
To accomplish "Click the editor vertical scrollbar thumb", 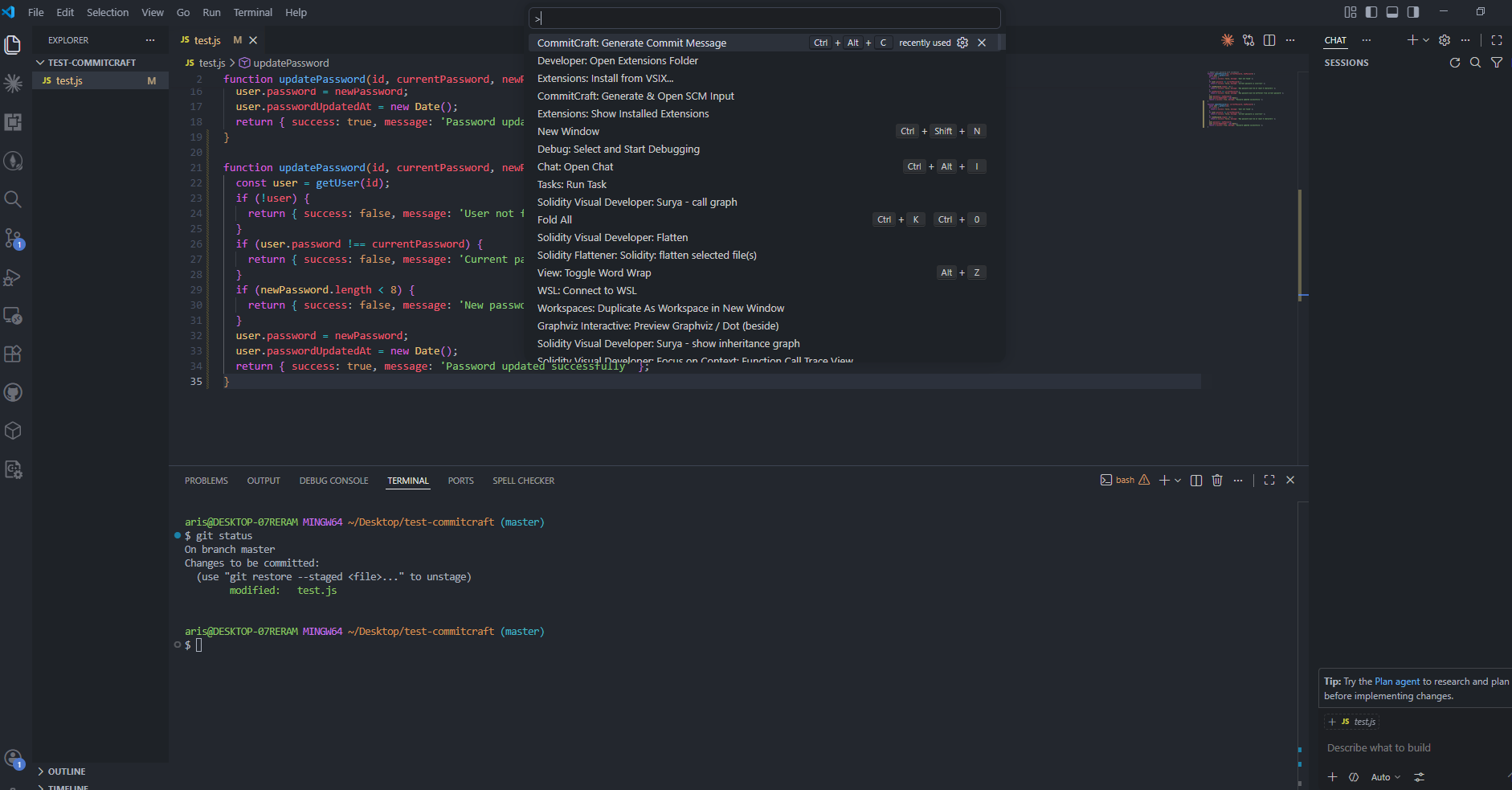I will (1300, 244).
